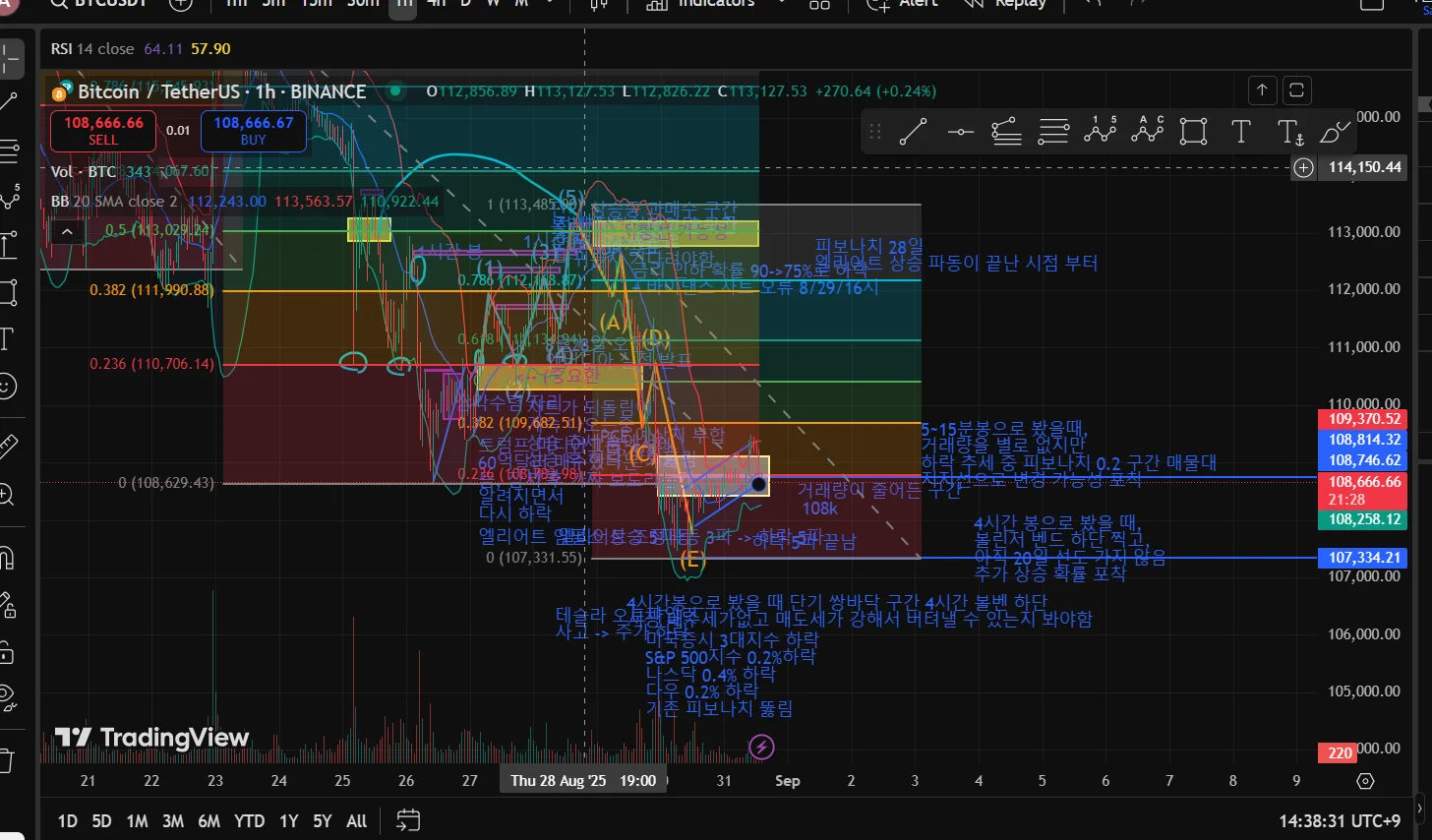
Task: Open timezone menu showing UTC+9
Action: (x=1340, y=820)
